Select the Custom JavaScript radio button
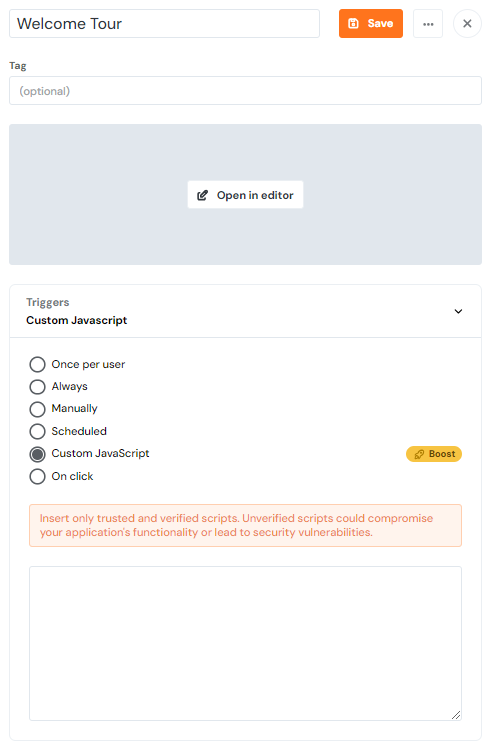Viewport: 489px width, 746px height. coord(38,454)
